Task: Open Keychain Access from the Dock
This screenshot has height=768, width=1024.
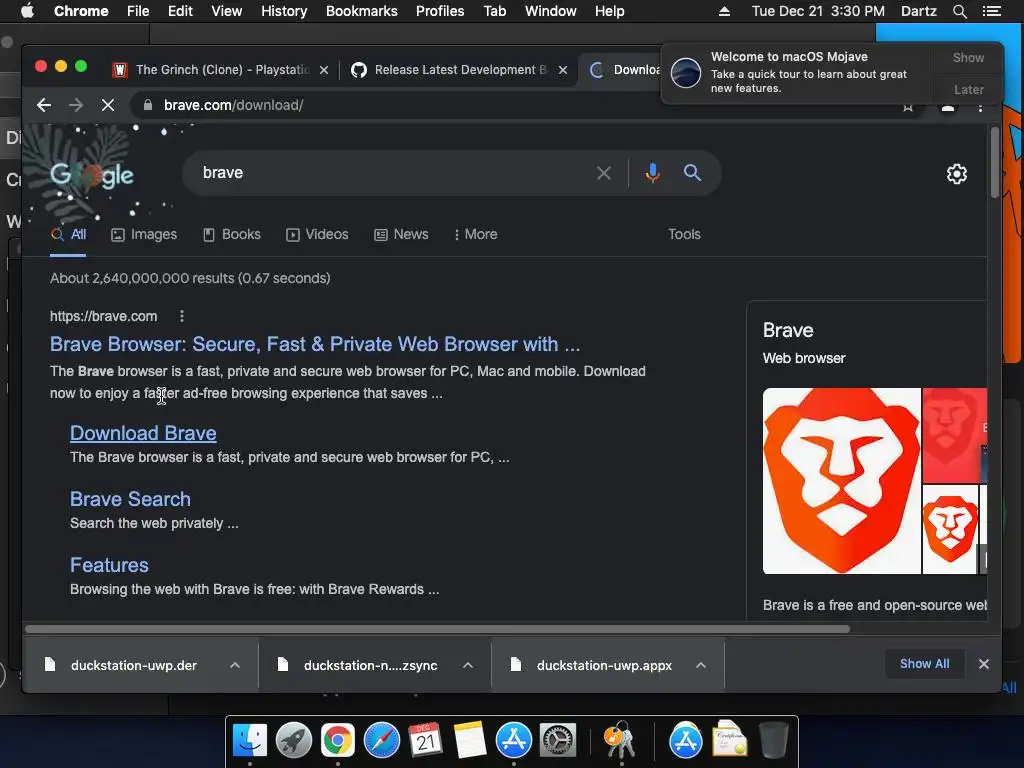Action: 620,741
